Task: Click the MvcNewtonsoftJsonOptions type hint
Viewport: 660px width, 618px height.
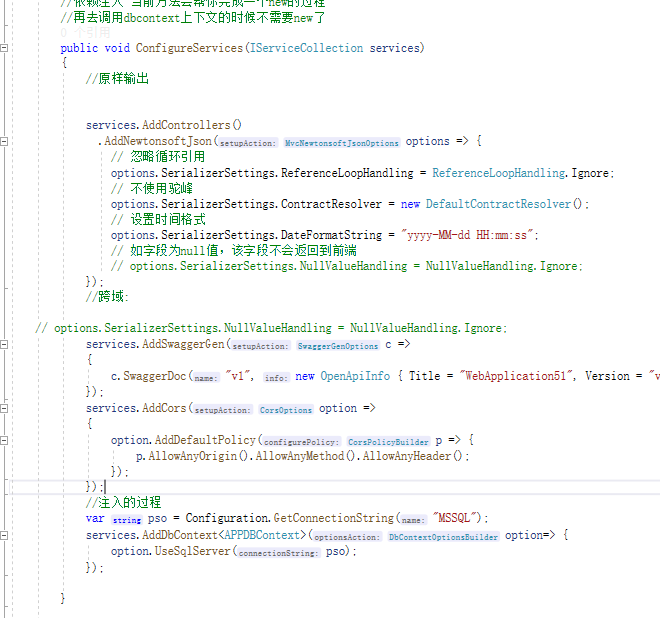Action: (341, 143)
